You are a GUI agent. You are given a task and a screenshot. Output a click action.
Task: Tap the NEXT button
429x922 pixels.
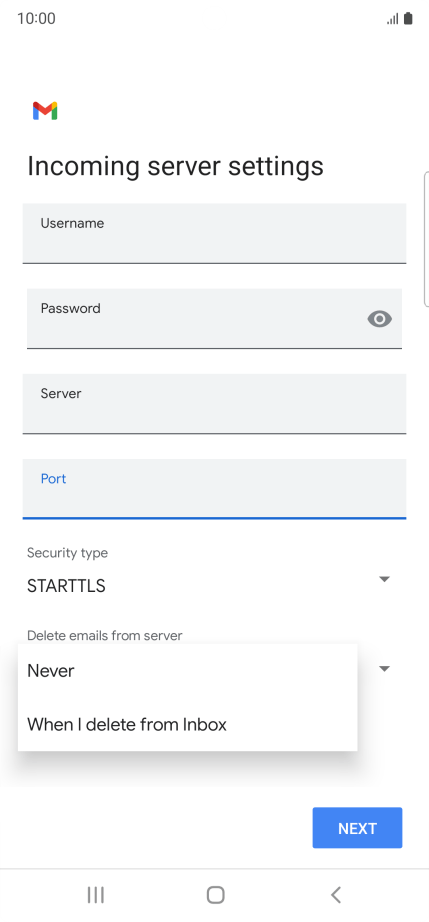[x=357, y=828]
